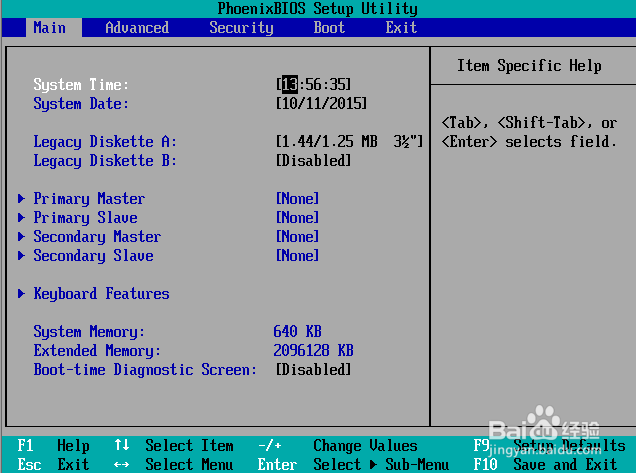Go to the Exit tab
Image resolution: width=636 pixels, height=473 pixels.
coord(401,28)
